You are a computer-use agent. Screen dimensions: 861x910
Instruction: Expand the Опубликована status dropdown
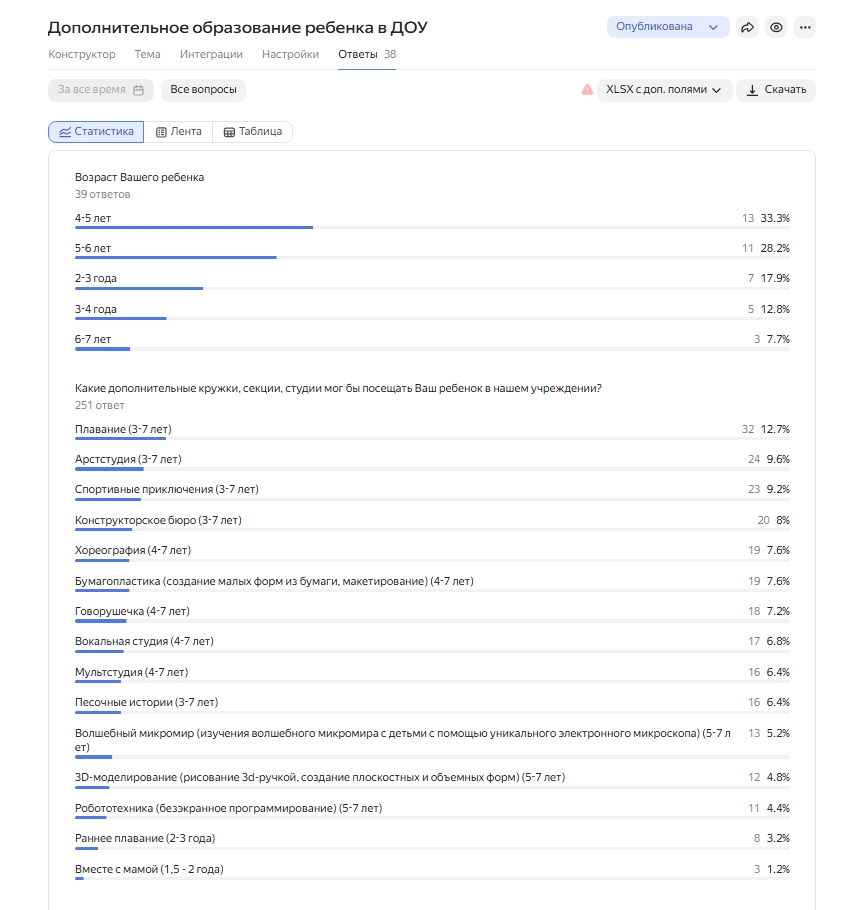(667, 27)
